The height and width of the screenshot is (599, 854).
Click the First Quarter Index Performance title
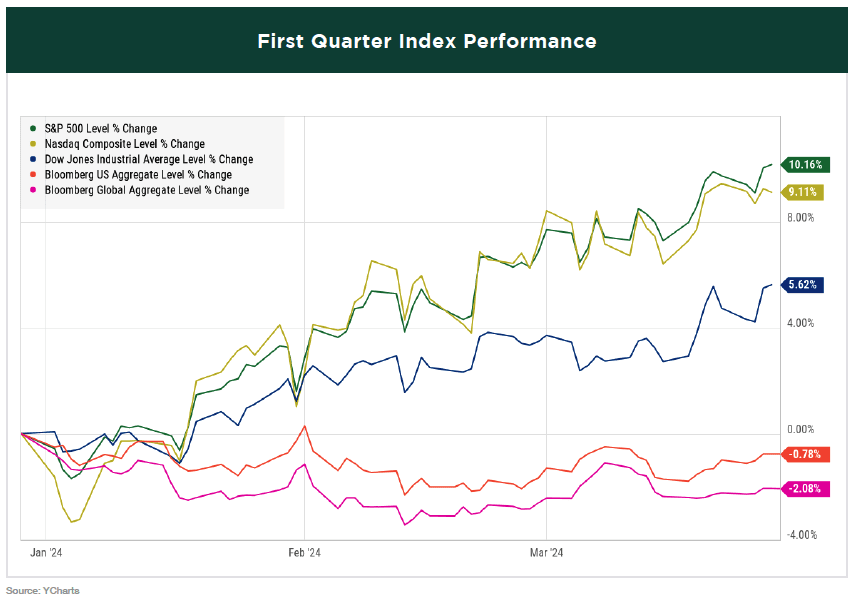tap(427, 41)
